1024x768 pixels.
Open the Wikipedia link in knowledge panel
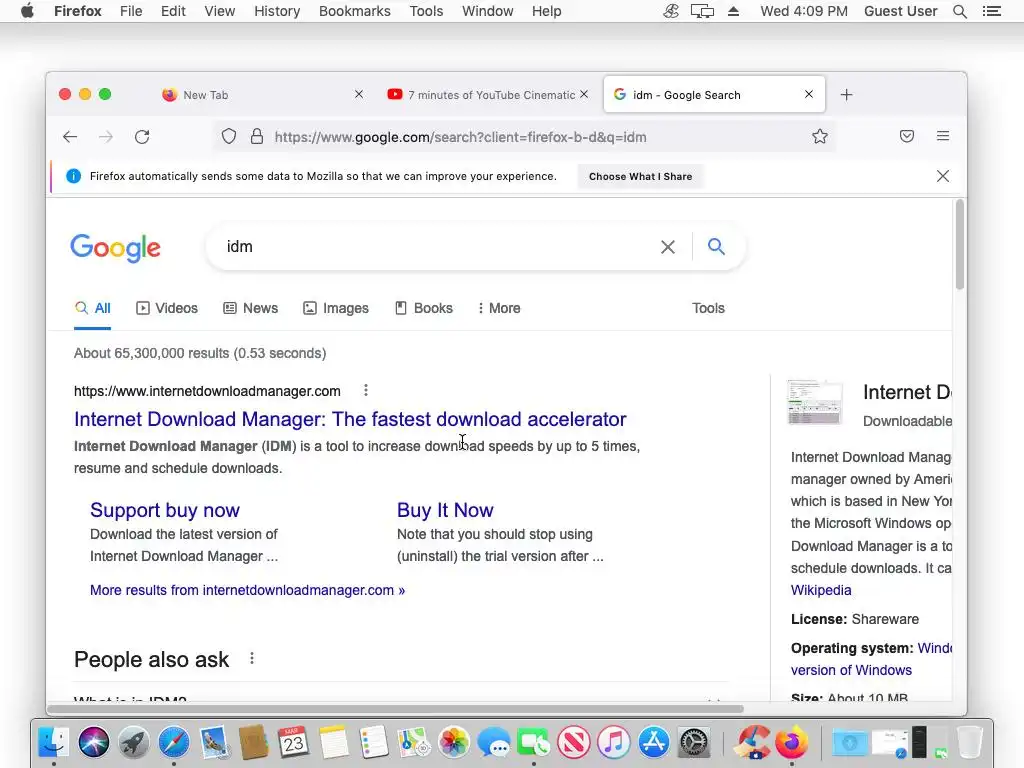(821, 590)
